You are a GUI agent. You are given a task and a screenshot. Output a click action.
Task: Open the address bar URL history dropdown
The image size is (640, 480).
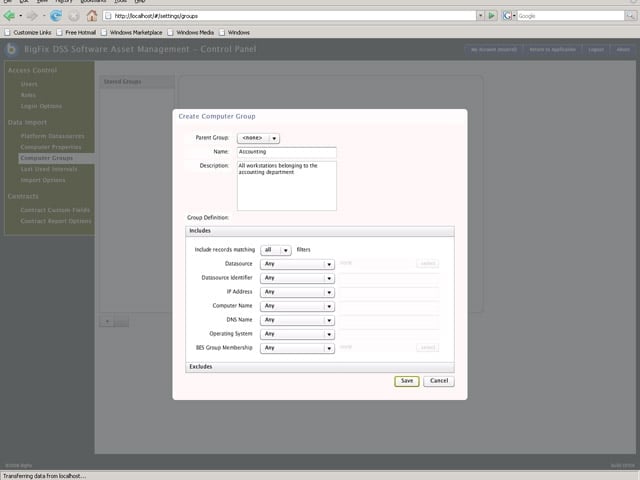(480, 16)
